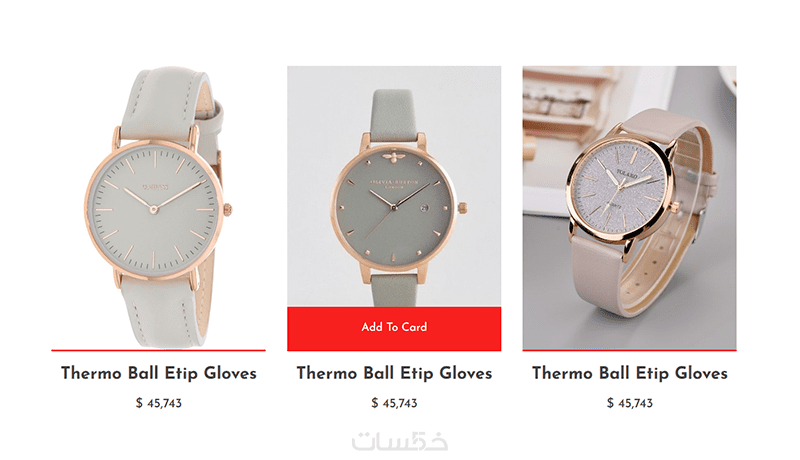Click the middle product title Thermo Ball Etip Gloves
Viewport: 800px width, 460px height.
[x=394, y=373]
